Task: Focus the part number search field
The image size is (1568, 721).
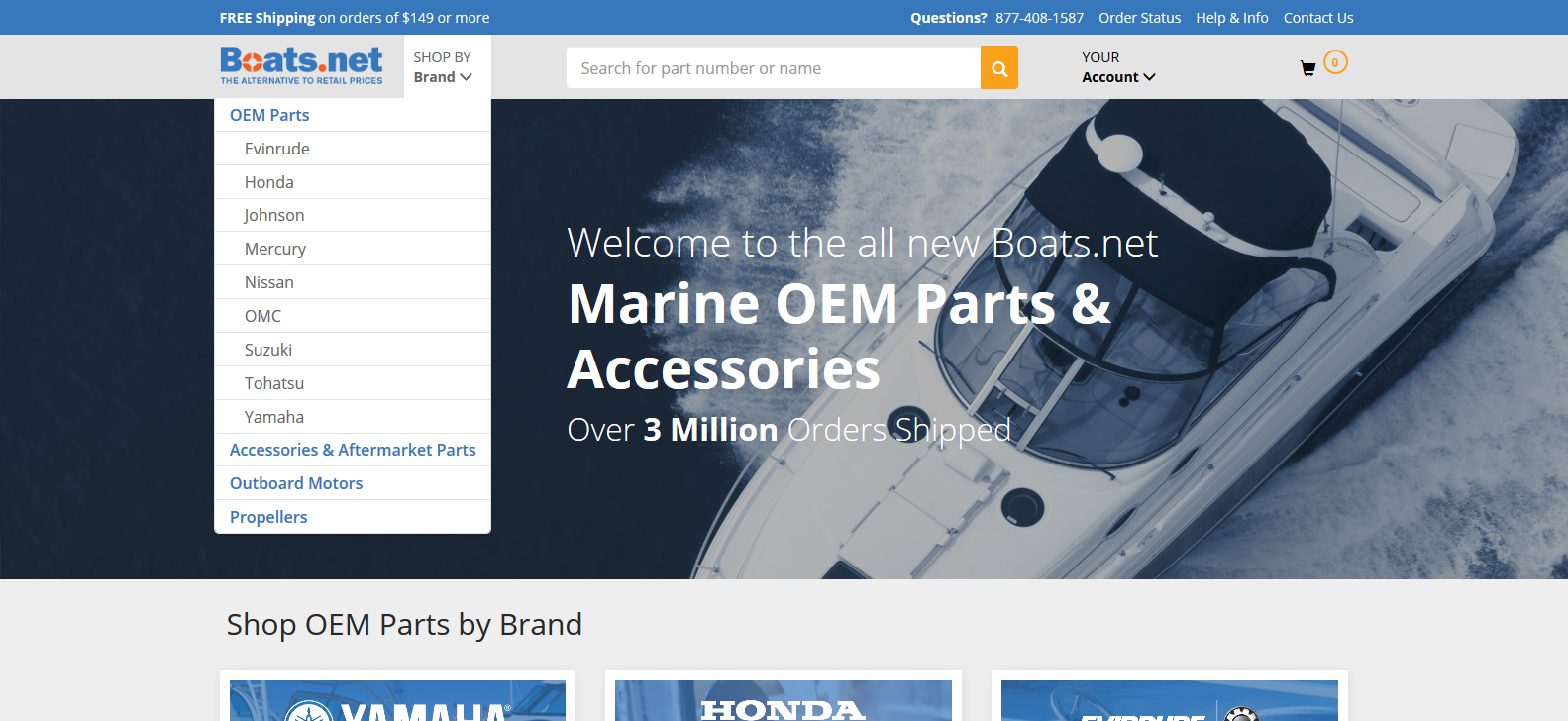Action: pyautogui.click(x=773, y=68)
